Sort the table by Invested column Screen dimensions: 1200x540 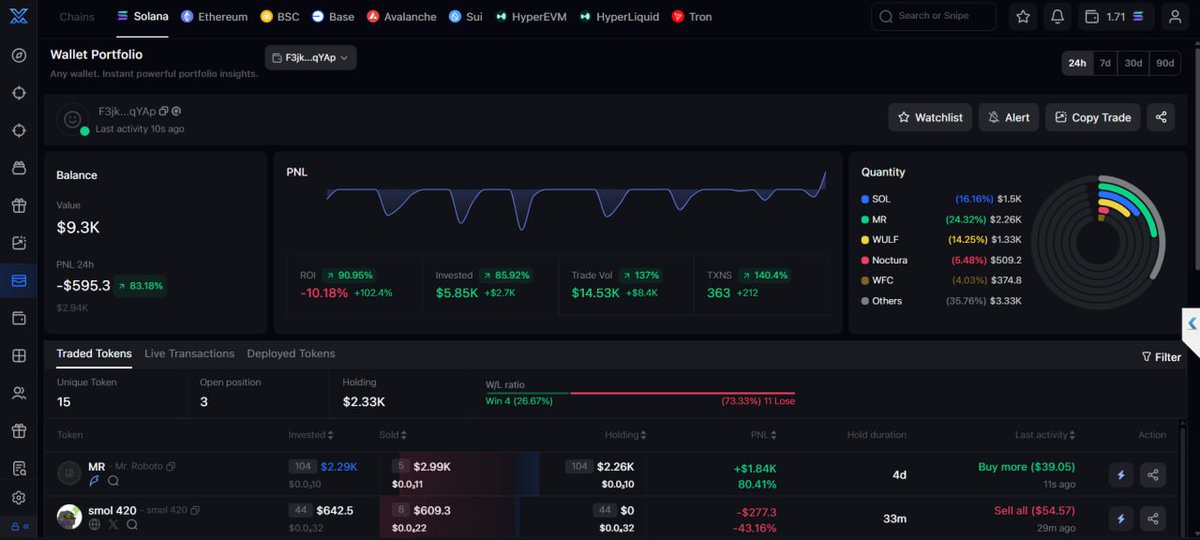coord(311,435)
